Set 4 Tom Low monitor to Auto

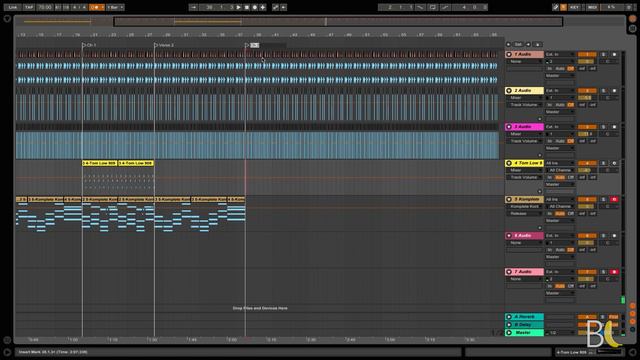point(560,178)
